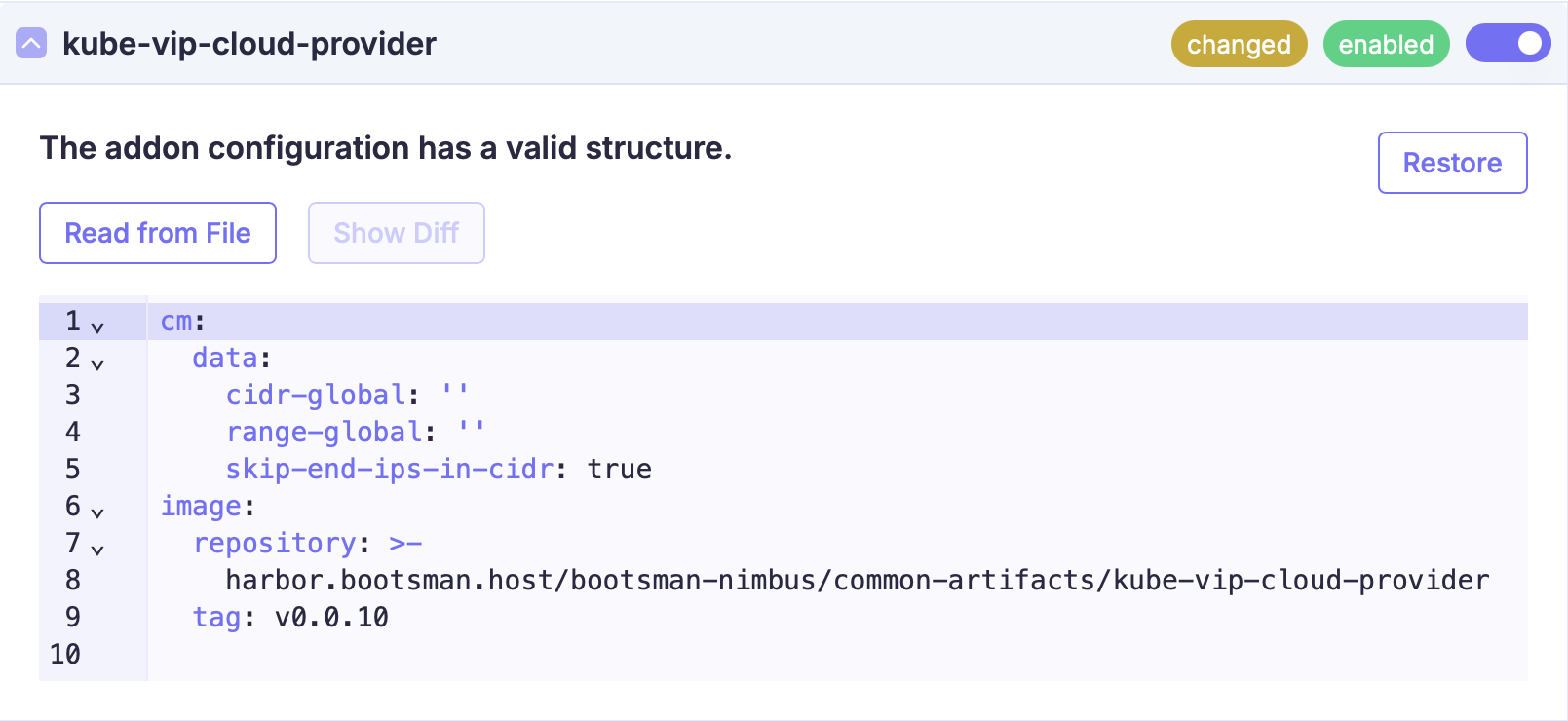Fold the cm block on line 1
Image resolution: width=1568 pixels, height=721 pixels.
pos(97,326)
